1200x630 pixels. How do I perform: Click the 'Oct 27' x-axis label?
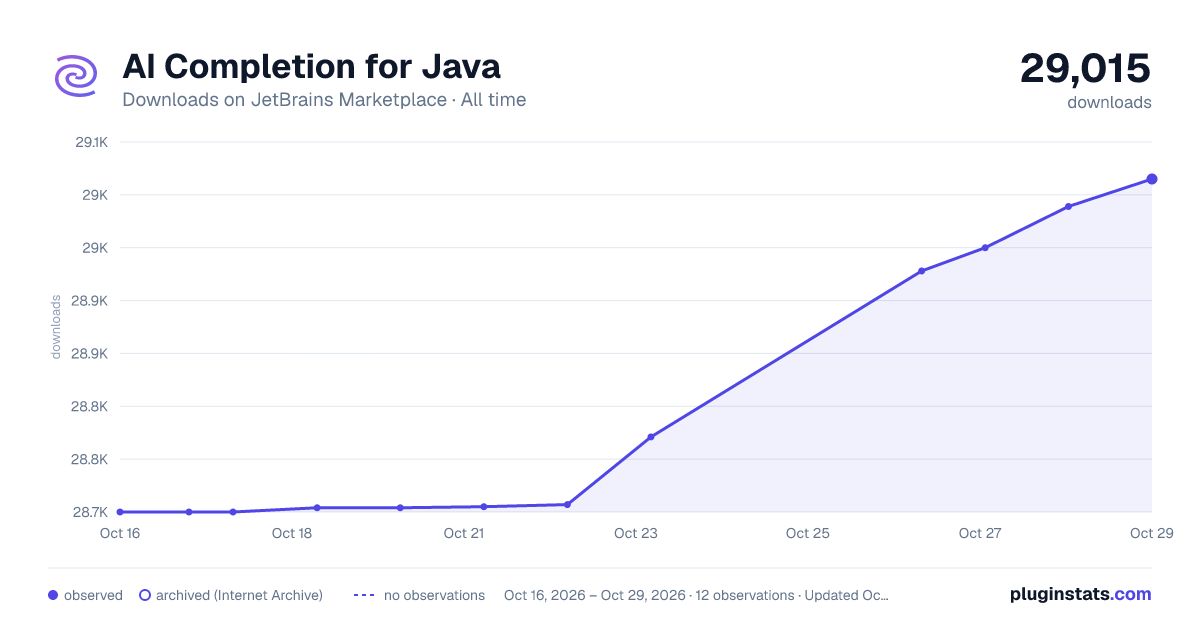[x=980, y=533]
